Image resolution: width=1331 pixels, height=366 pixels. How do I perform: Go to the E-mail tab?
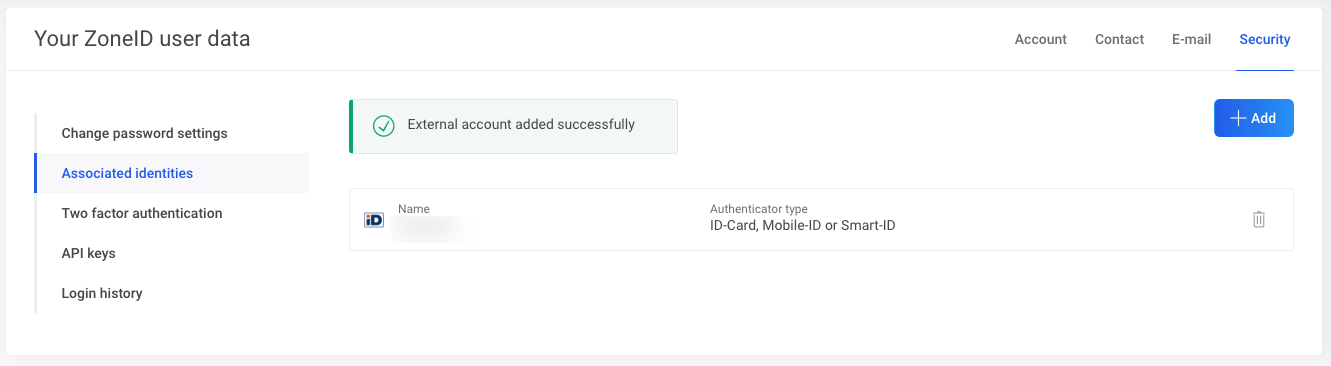pos(1192,39)
